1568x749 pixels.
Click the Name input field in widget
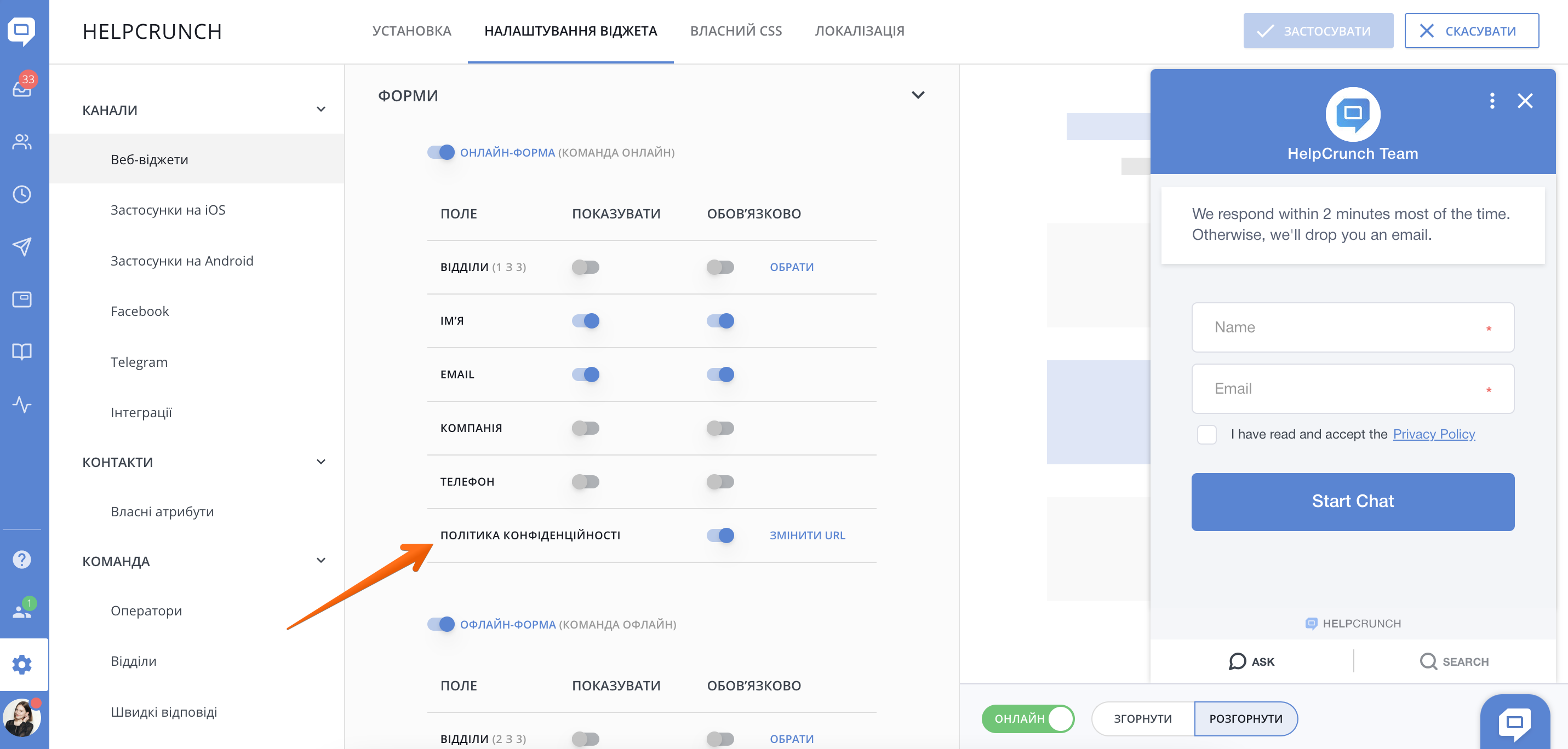1352,327
